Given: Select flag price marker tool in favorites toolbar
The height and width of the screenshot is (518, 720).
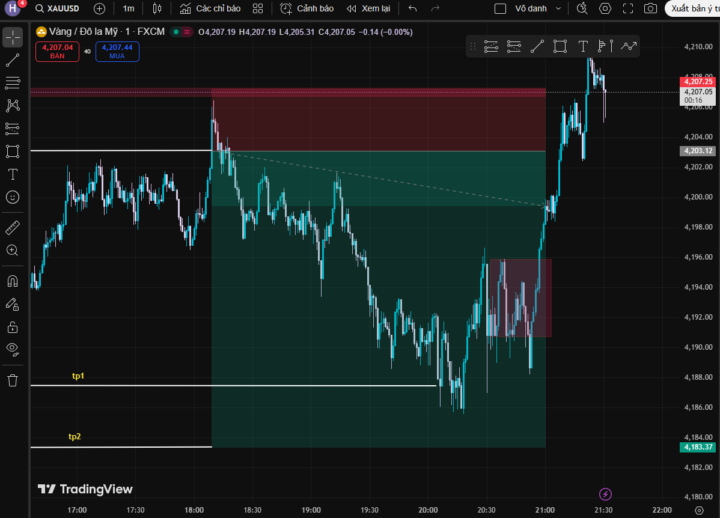Looking at the screenshot, I should (606, 46).
